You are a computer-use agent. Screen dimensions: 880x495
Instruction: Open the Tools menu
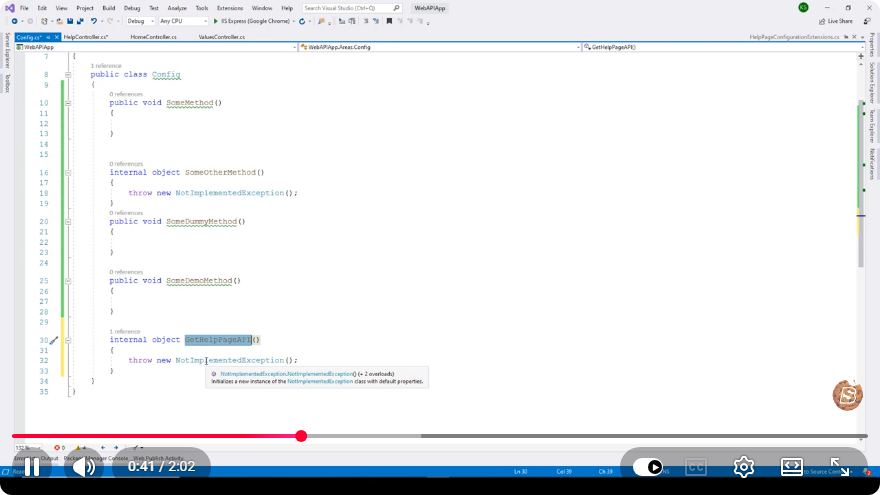pyautogui.click(x=201, y=8)
